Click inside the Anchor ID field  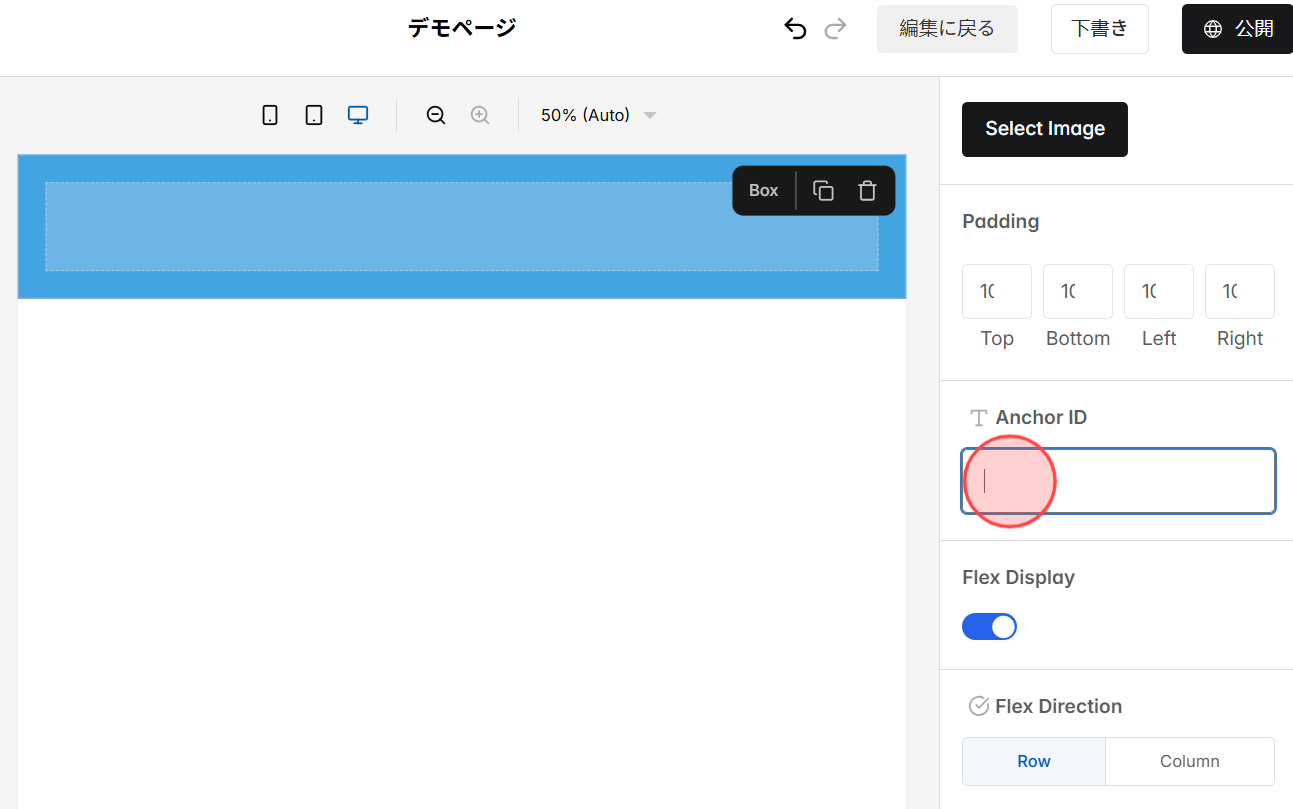[1117, 481]
